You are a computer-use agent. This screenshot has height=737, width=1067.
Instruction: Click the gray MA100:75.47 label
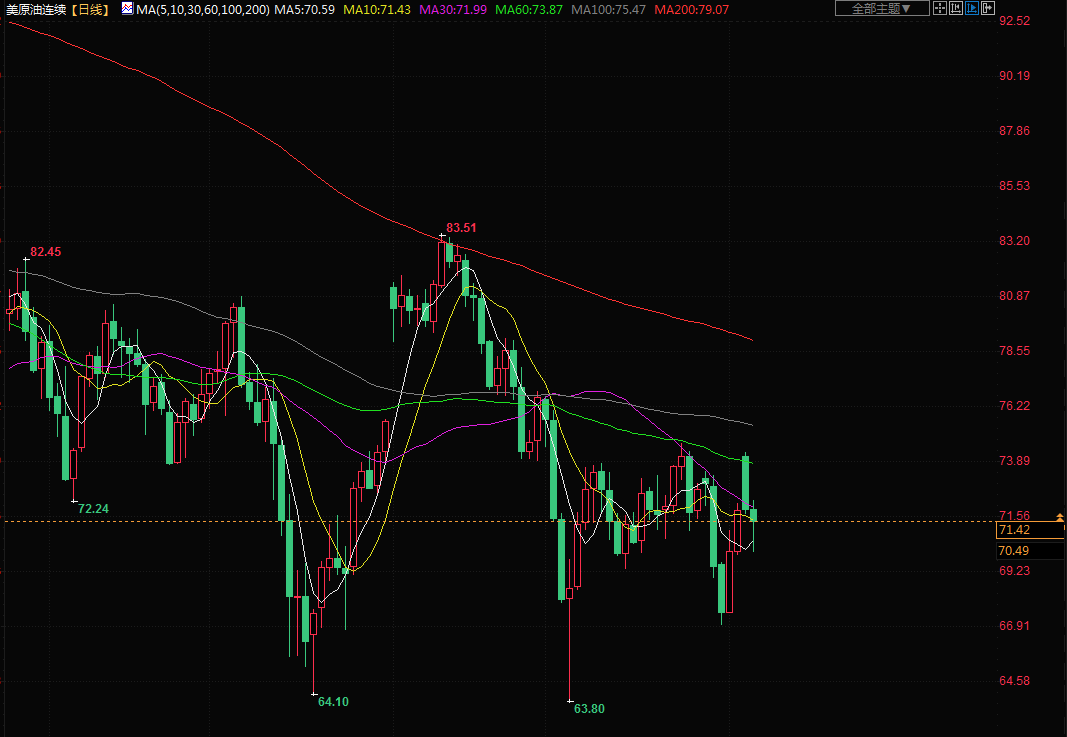coord(608,9)
